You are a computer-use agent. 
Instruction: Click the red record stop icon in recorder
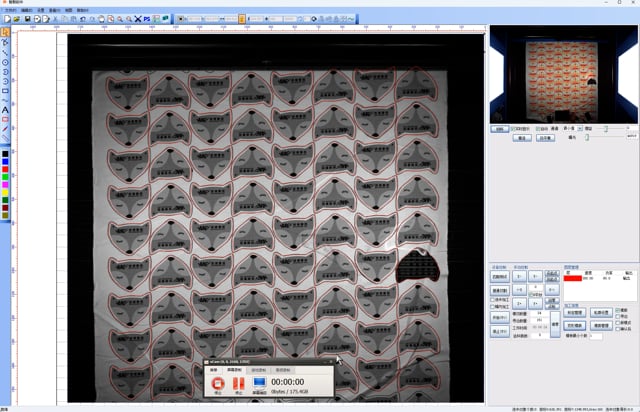tap(218, 383)
